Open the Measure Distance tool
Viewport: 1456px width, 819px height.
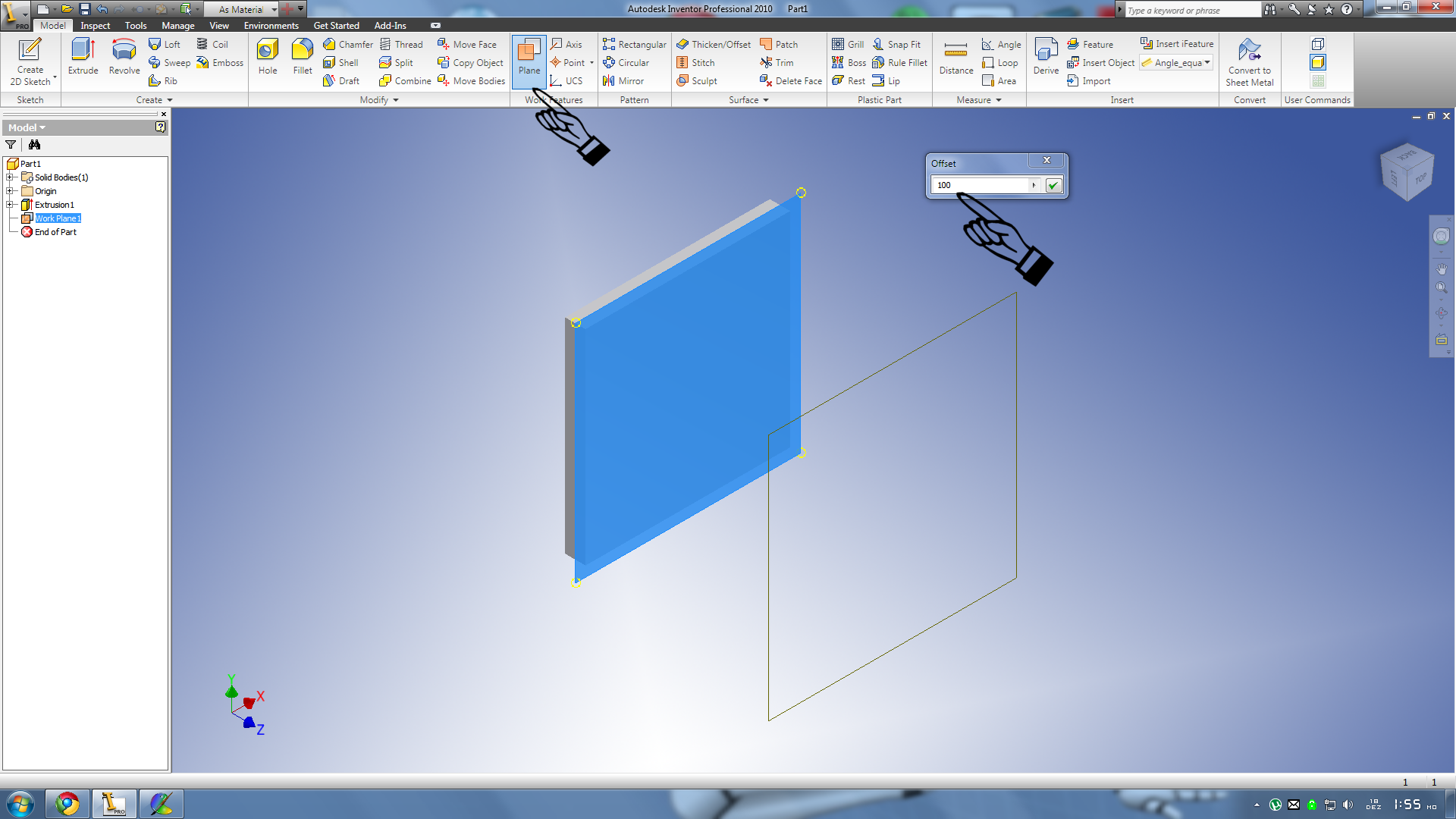(955, 57)
